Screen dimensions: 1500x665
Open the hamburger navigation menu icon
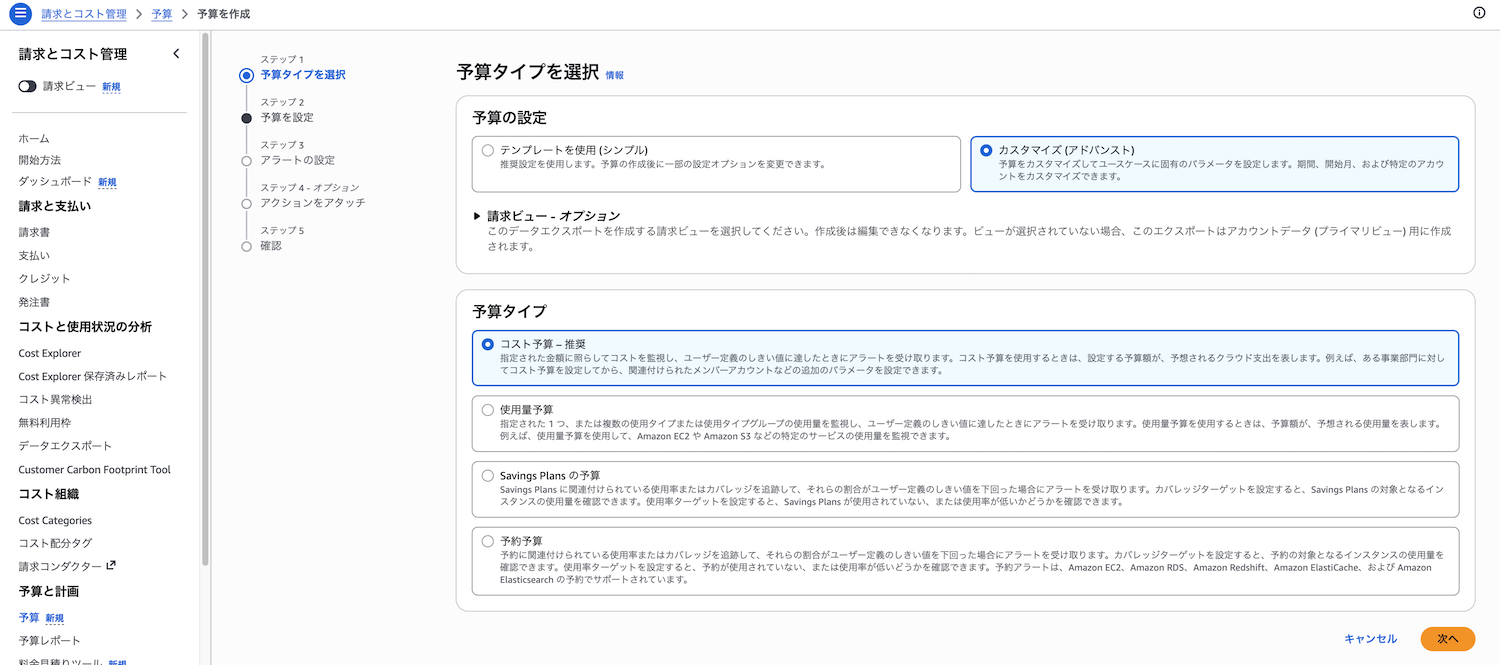coord(20,14)
